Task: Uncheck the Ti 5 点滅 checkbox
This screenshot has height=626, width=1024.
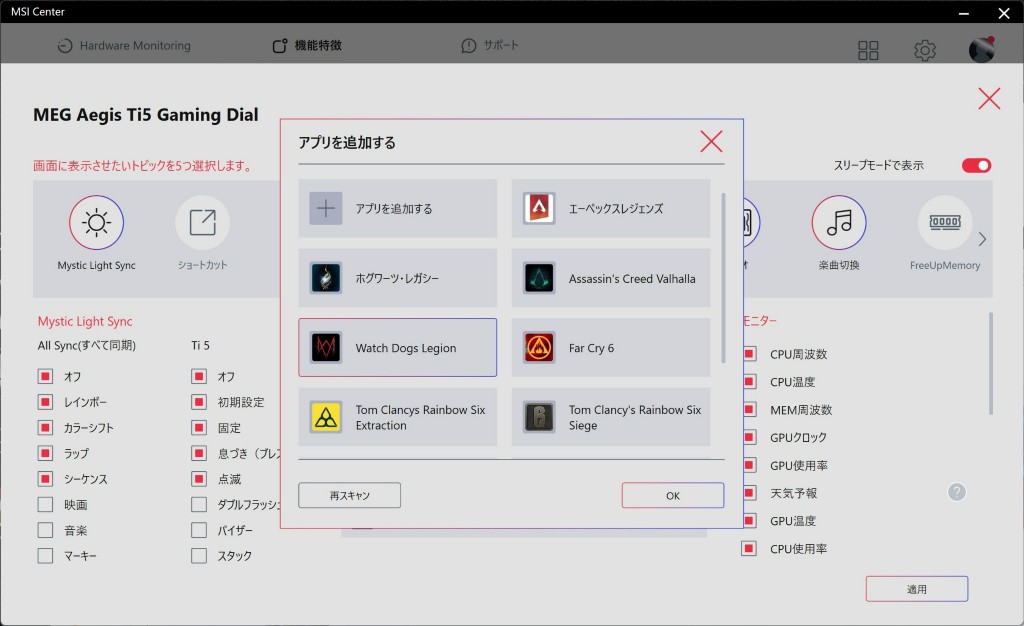Action: coord(199,478)
